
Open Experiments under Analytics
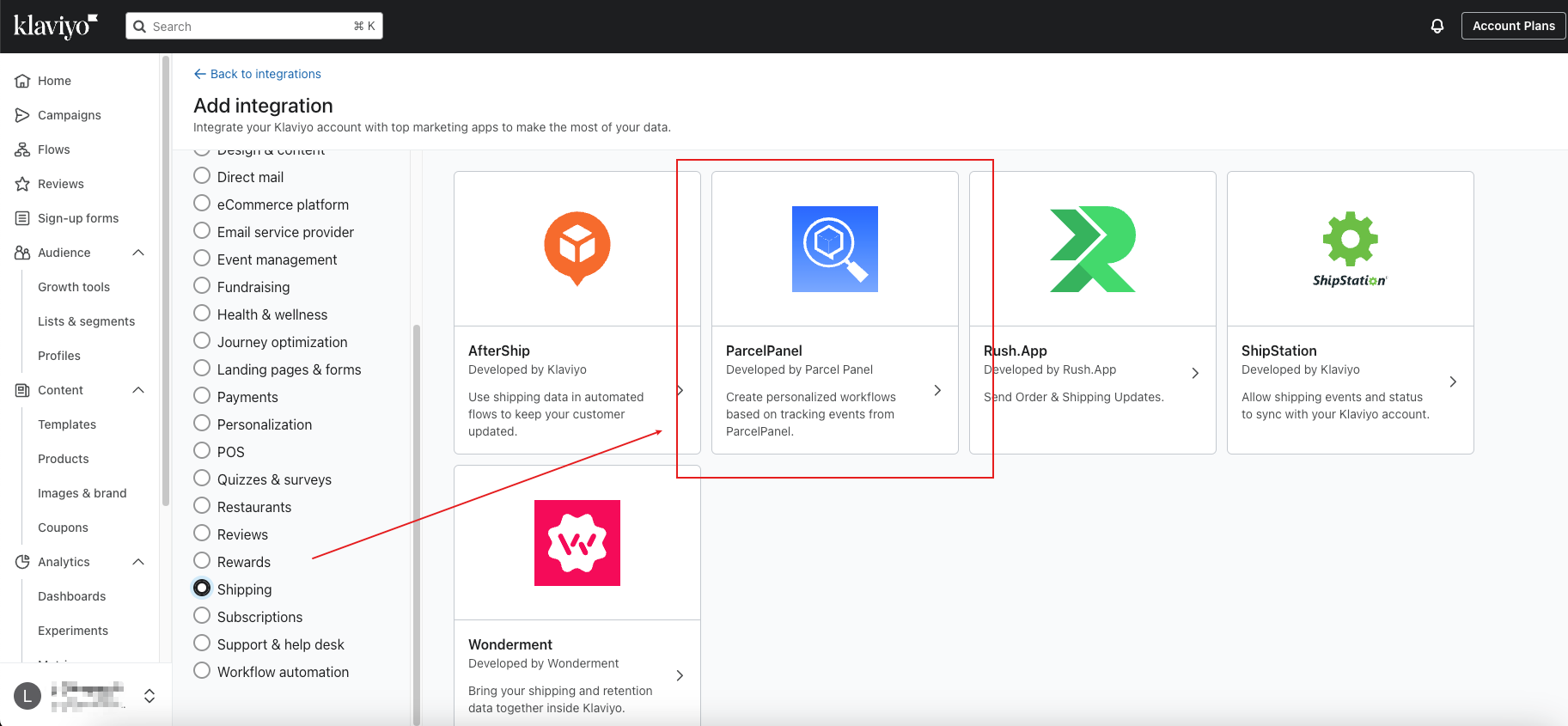(x=73, y=631)
